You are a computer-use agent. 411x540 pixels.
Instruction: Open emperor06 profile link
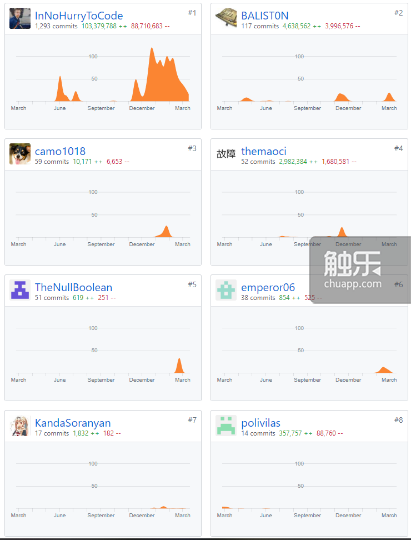[x=268, y=287]
